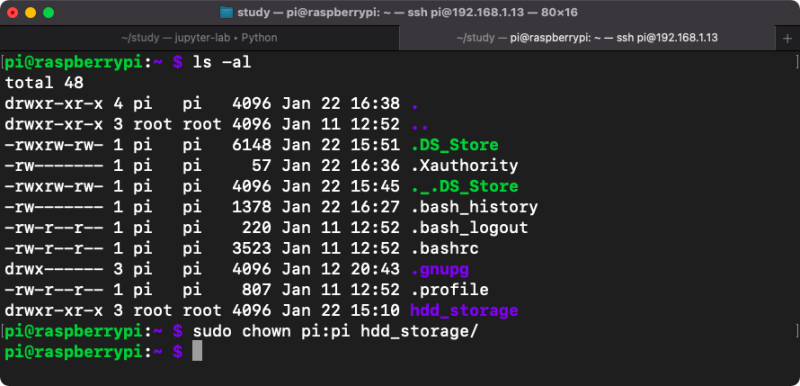
Task: Click the .bashrc filename
Action: click(x=444, y=248)
